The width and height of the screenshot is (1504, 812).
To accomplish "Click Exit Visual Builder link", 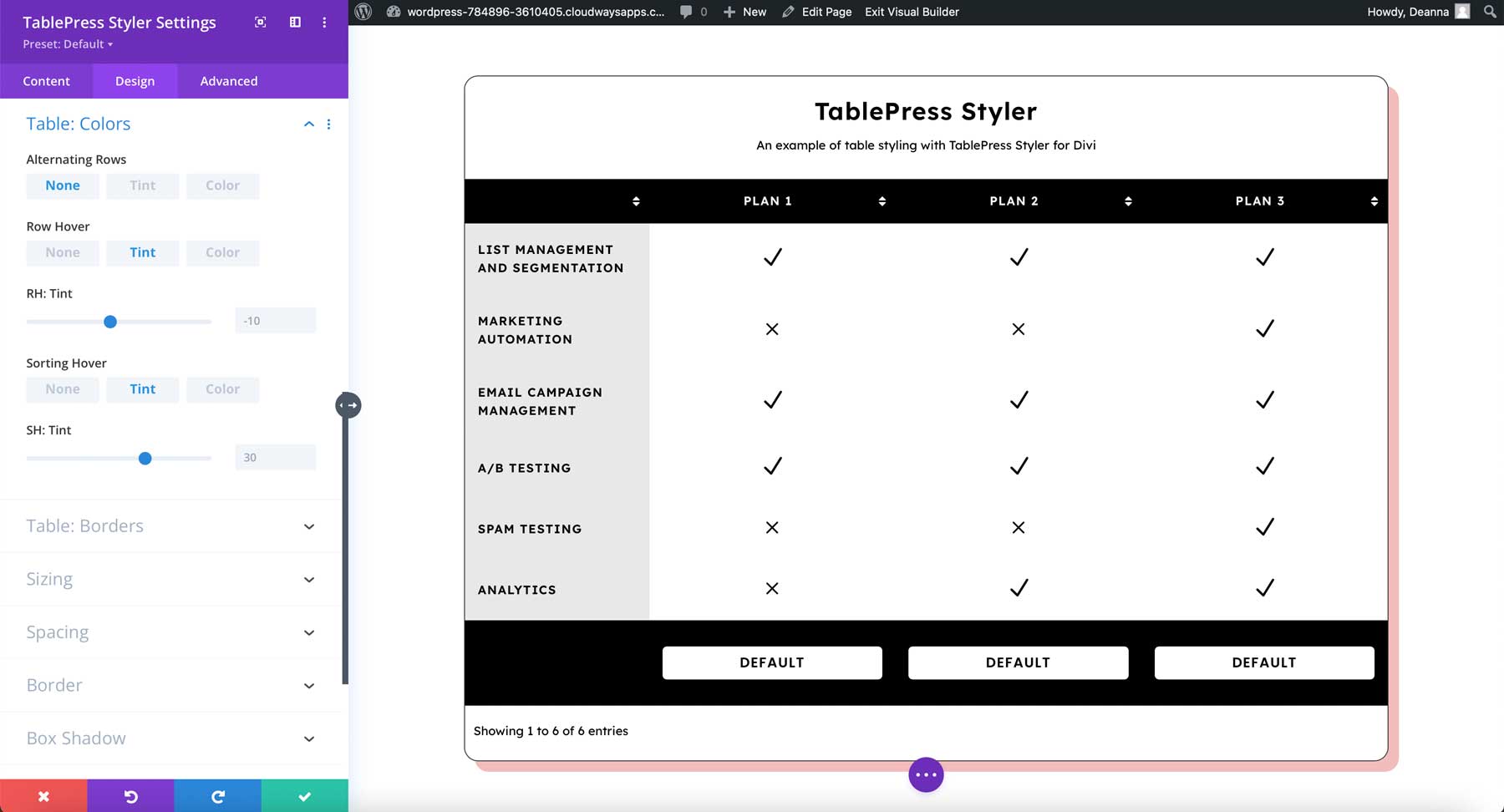I will (x=912, y=12).
